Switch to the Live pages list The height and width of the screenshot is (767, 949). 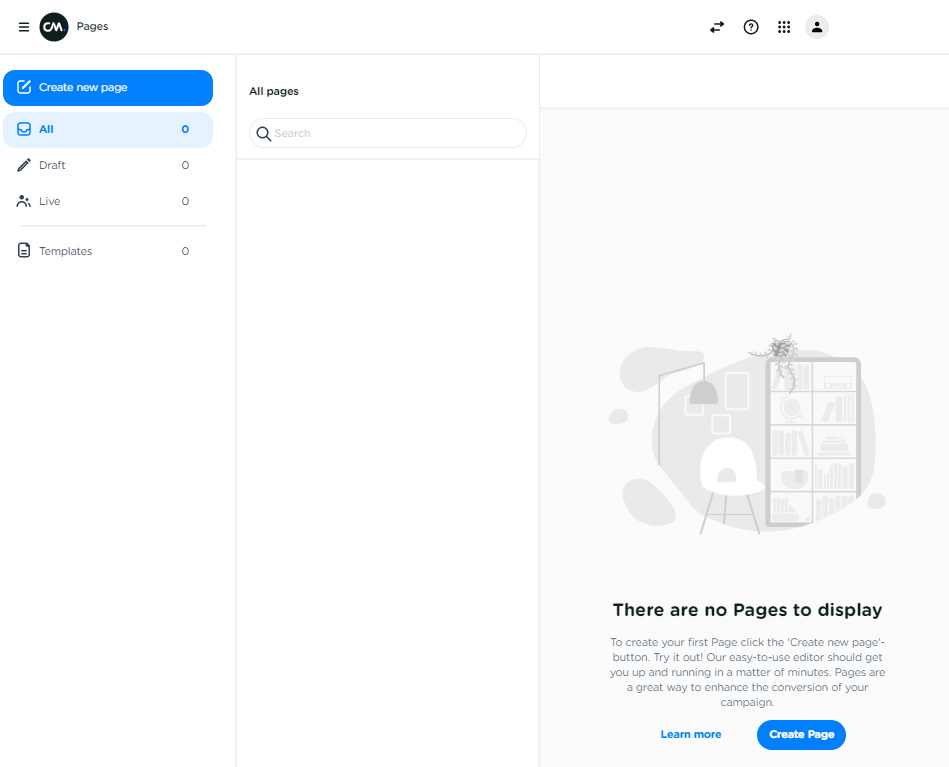[108, 201]
